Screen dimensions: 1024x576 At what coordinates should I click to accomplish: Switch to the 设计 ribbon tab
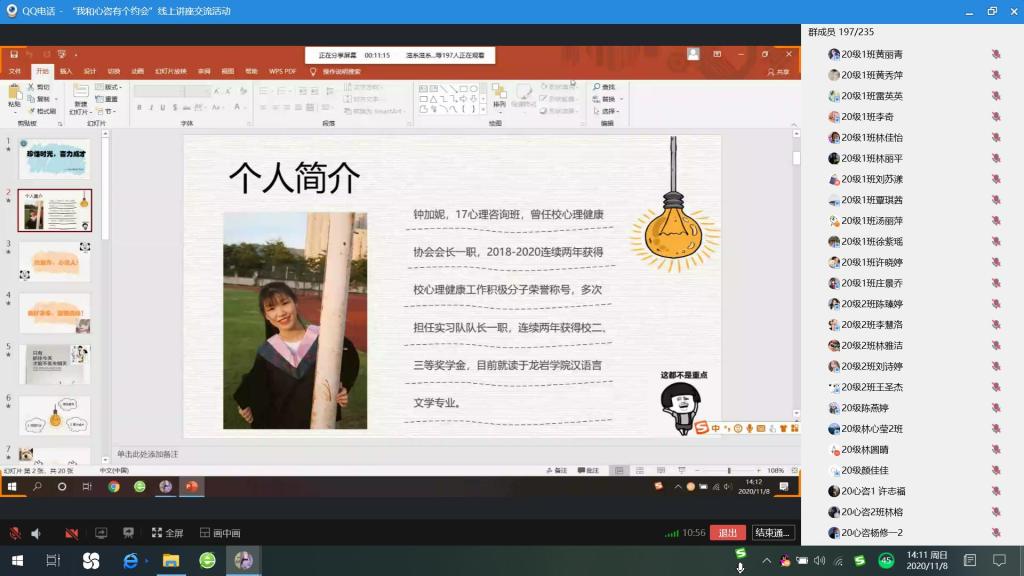coord(90,72)
